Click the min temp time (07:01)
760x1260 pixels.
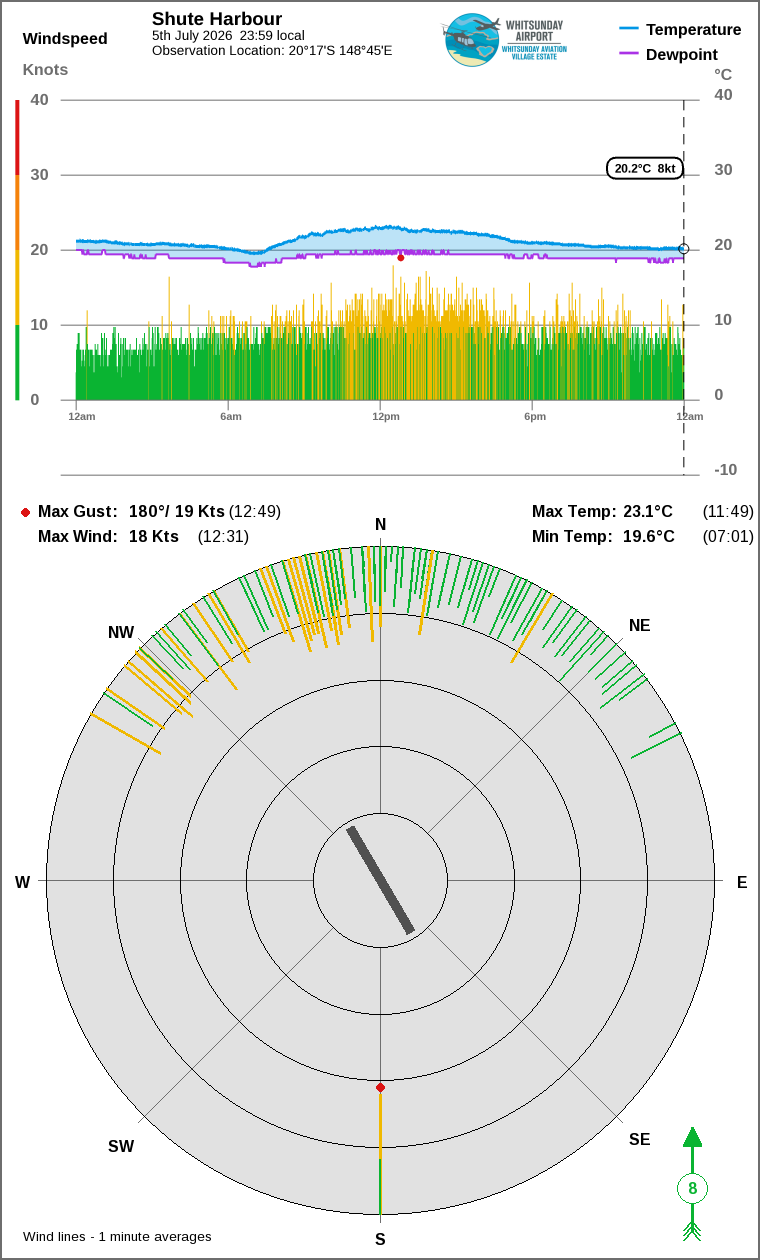(x=728, y=536)
